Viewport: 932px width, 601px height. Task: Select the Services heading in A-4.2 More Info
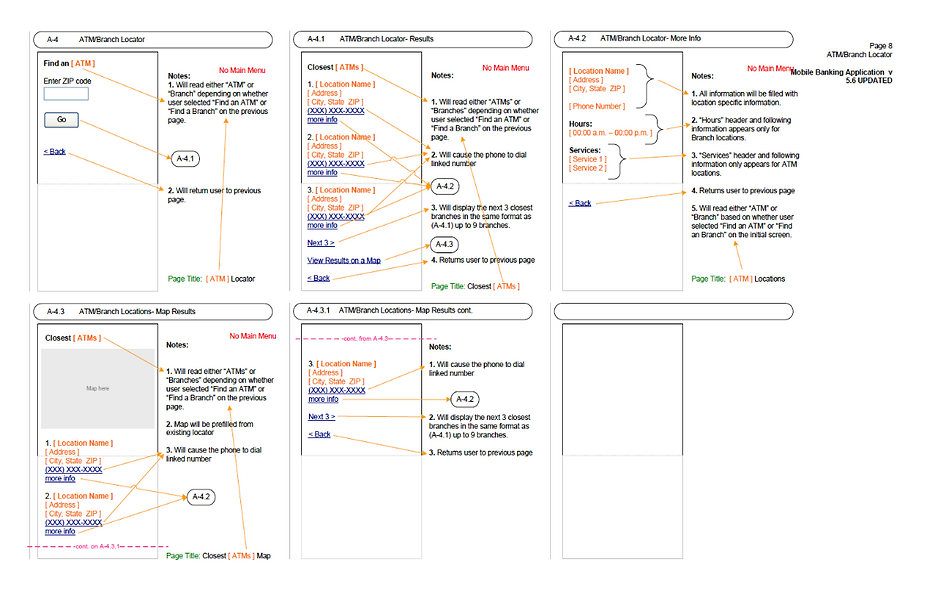coord(585,150)
